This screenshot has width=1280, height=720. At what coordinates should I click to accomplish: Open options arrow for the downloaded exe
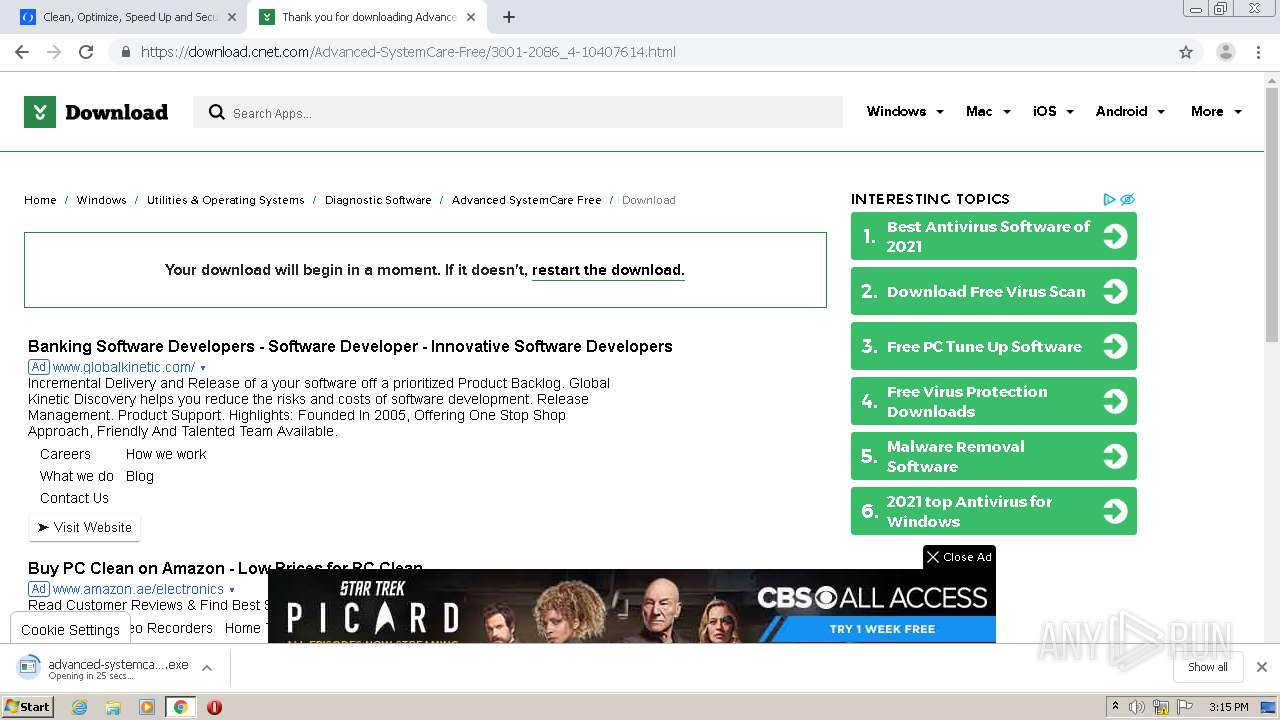point(207,667)
